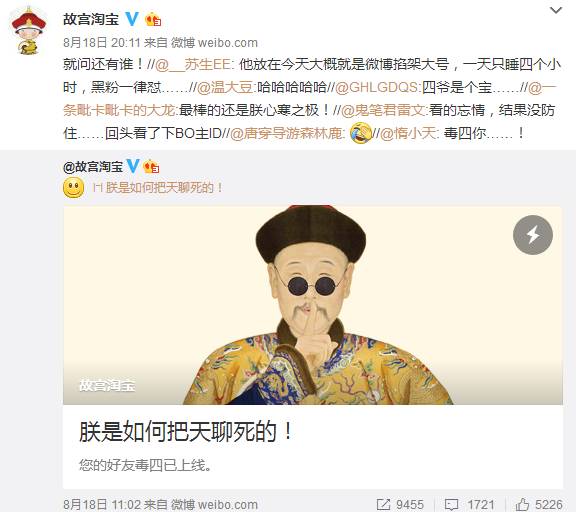Click the smiley face emoji in the reposted post
The image size is (576, 512).
pos(73,187)
